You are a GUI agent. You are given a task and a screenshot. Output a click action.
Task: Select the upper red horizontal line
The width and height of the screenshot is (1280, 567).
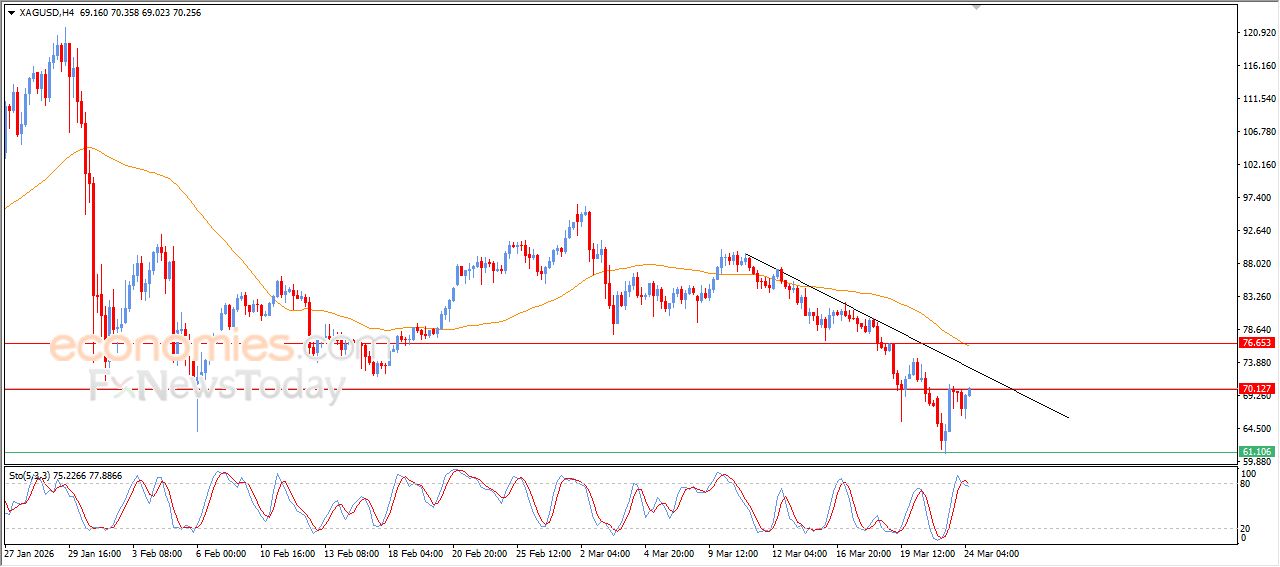click(x=600, y=343)
